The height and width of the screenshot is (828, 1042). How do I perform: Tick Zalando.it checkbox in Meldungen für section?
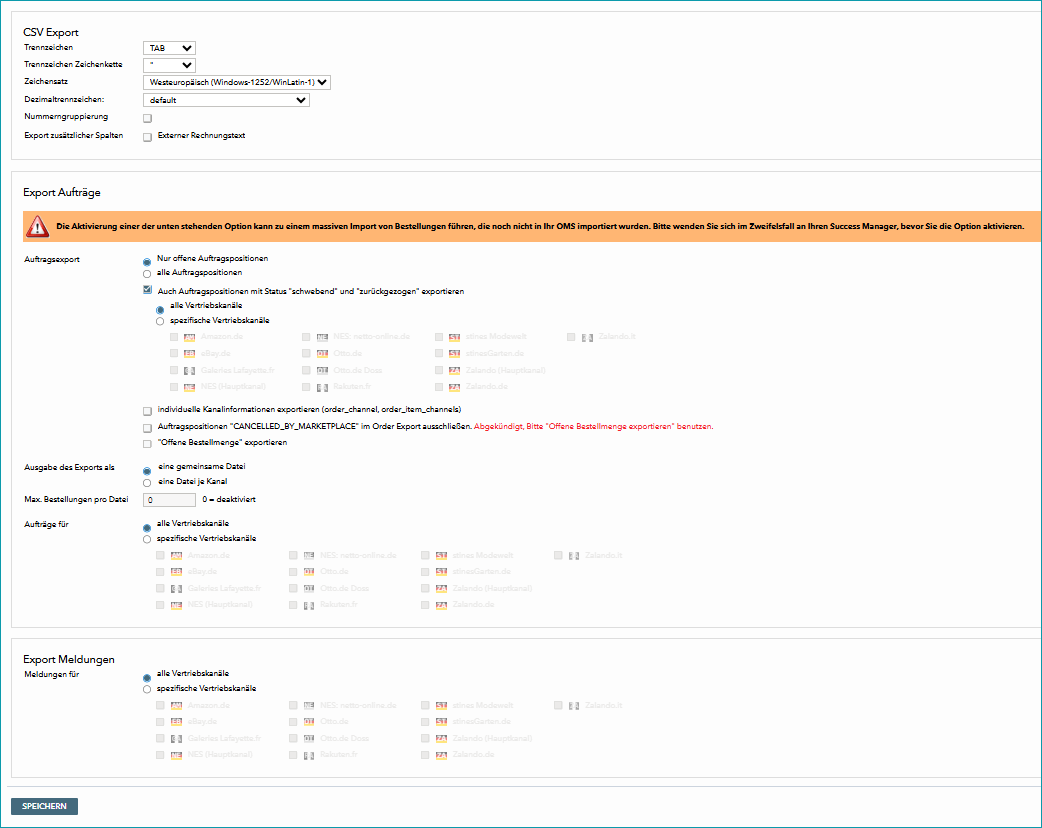pyautogui.click(x=558, y=706)
